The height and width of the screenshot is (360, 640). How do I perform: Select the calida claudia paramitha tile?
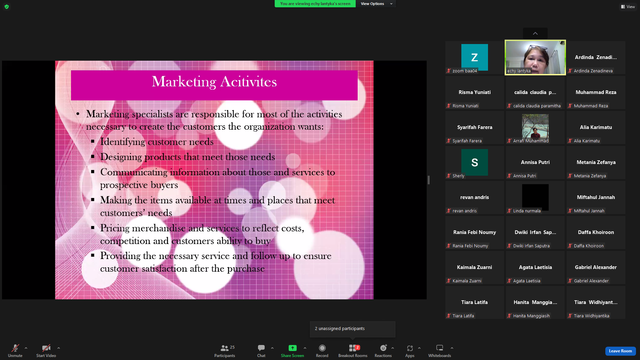coord(535,93)
